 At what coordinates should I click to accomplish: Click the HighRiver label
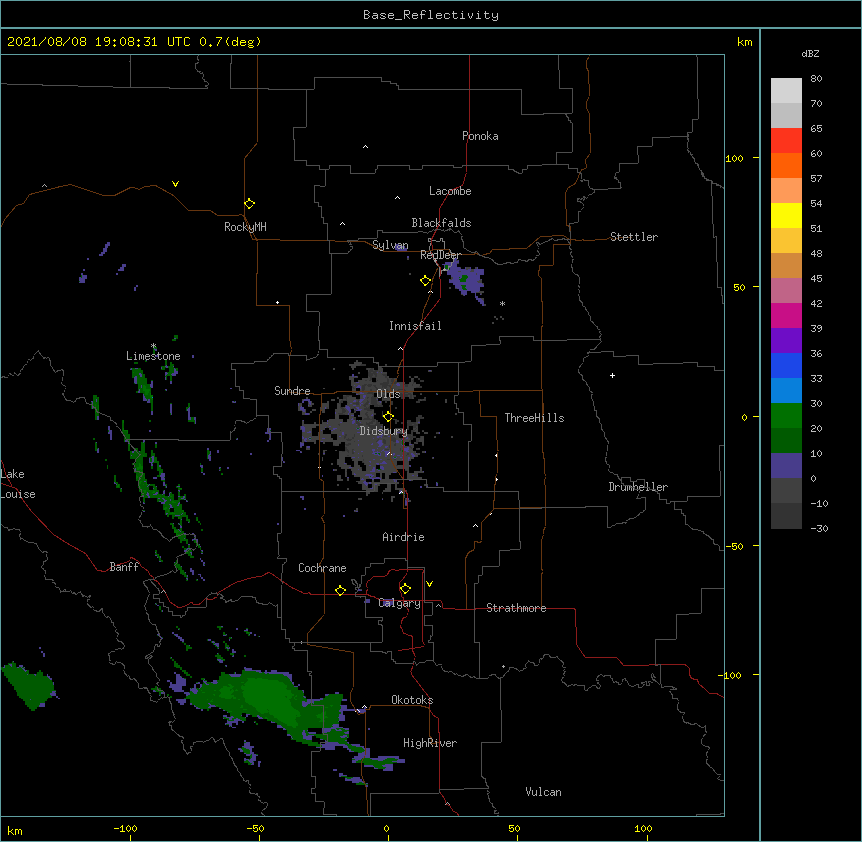pos(430,743)
